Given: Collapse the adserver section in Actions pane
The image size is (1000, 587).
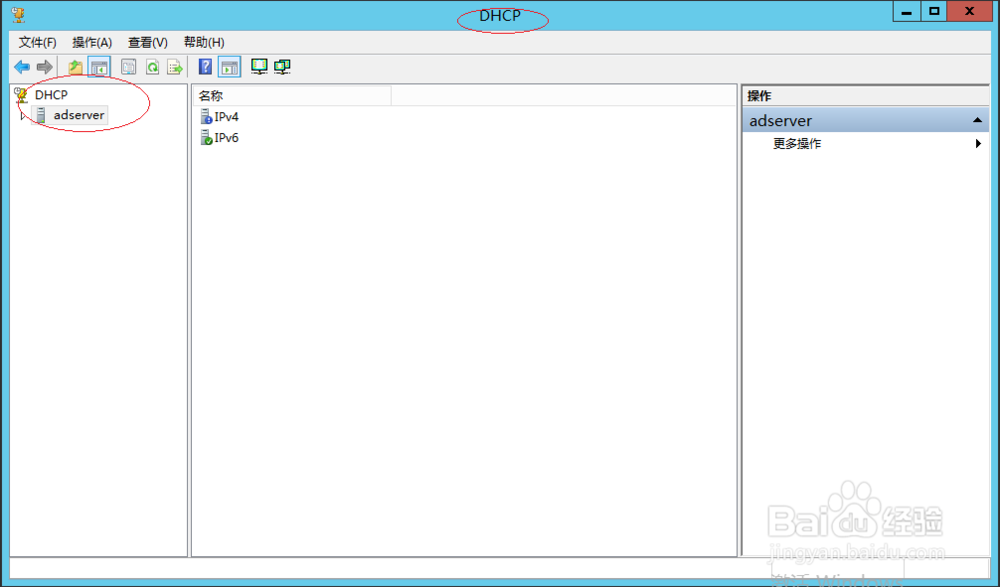Looking at the screenshot, I should (x=975, y=120).
